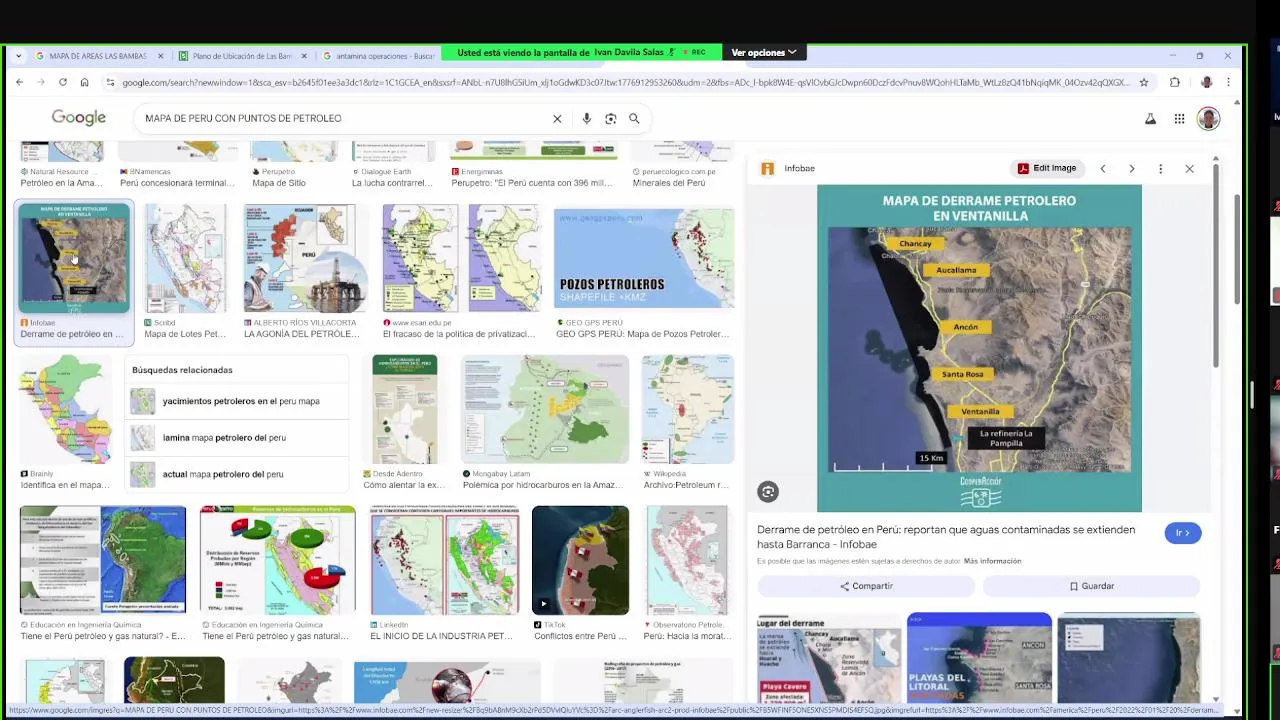
Task: Open related Lugar del derrame image
Action: (x=829, y=658)
